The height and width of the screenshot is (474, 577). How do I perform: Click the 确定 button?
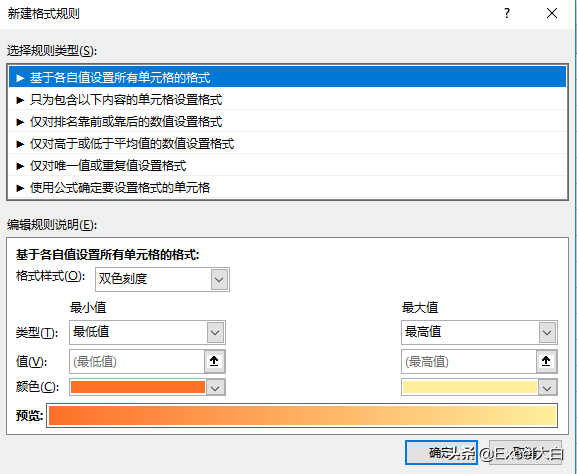(441, 453)
